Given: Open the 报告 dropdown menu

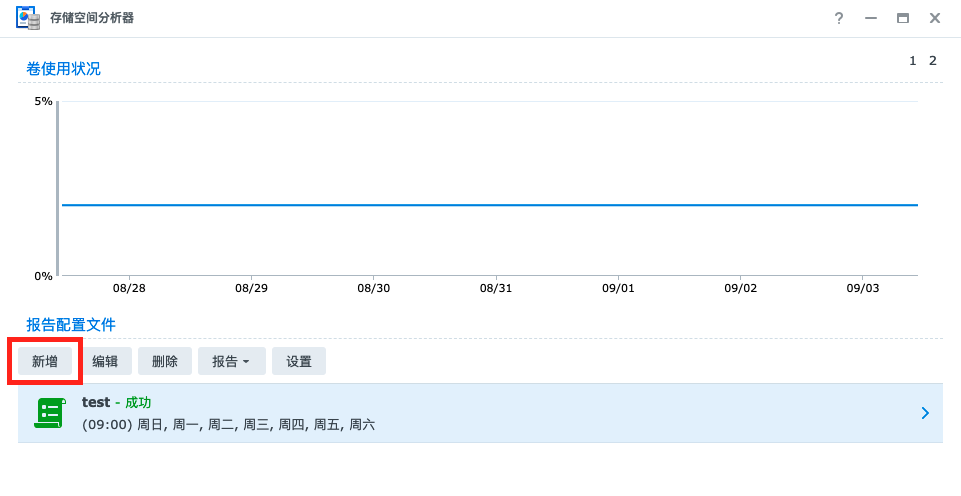Looking at the screenshot, I should click(x=231, y=361).
